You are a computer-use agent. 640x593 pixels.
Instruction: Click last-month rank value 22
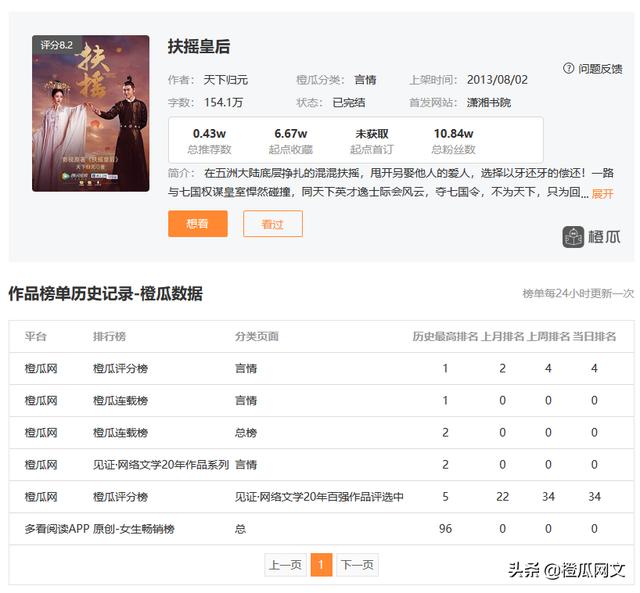click(502, 497)
